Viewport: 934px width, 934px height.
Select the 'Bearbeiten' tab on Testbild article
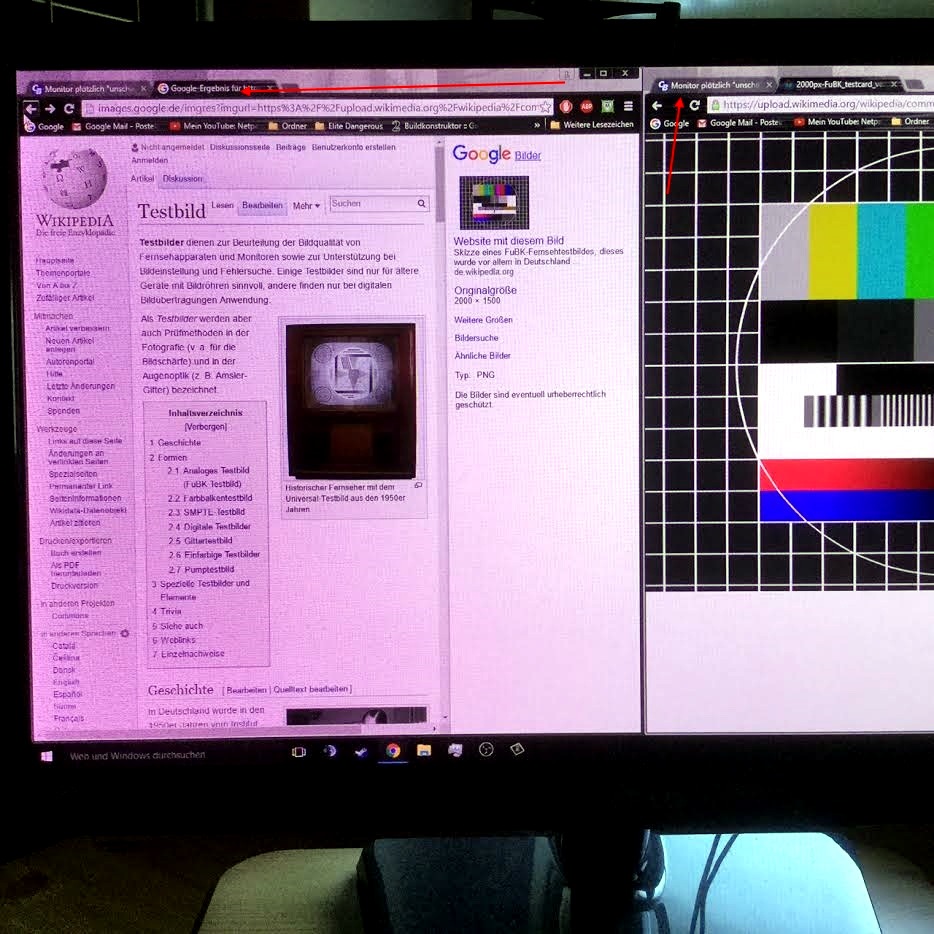262,205
